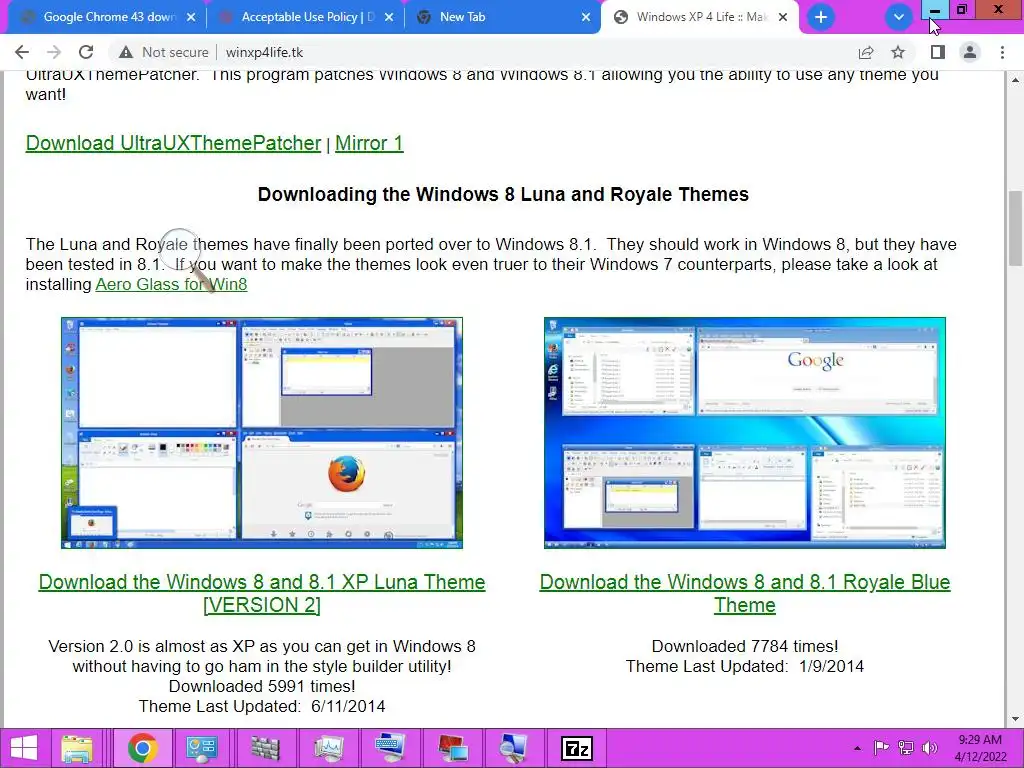Show hidden system tray icons
The image size is (1024, 768).
pos(857,748)
